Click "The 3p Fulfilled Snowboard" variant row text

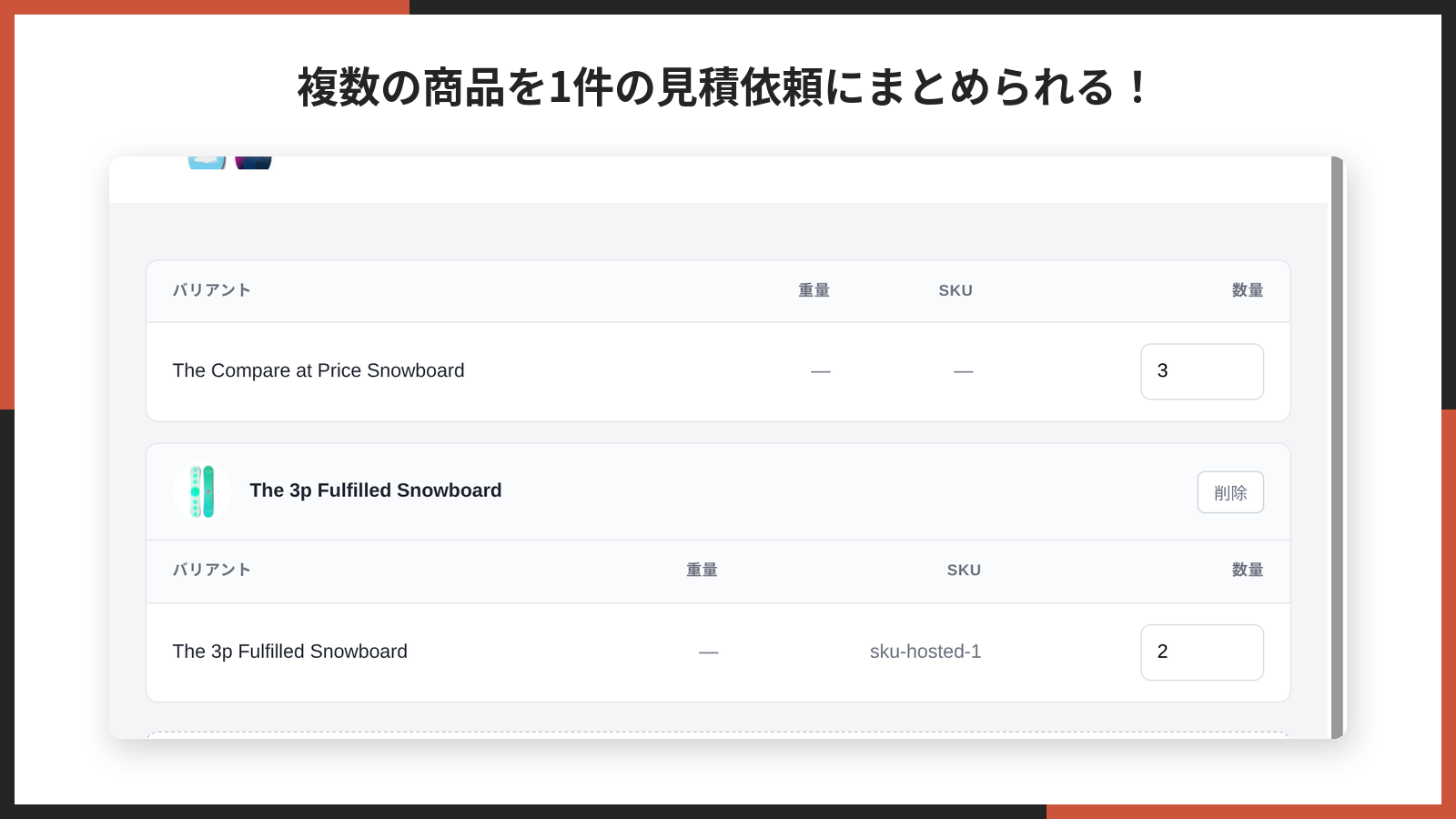pos(290,652)
